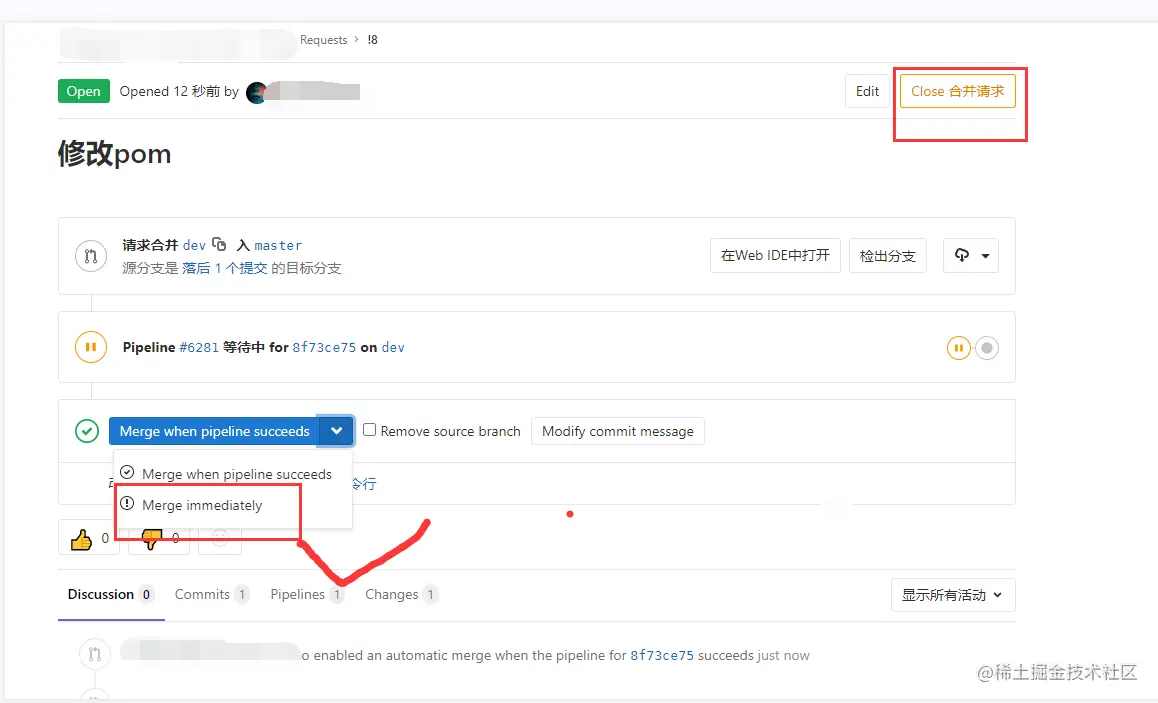The image size is (1158, 703).
Task: Open commit 8f73ce75 in activity note
Action: tap(662, 655)
